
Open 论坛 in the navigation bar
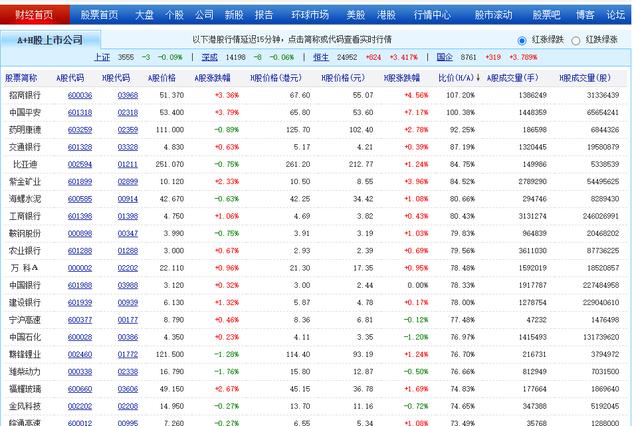pos(616,15)
